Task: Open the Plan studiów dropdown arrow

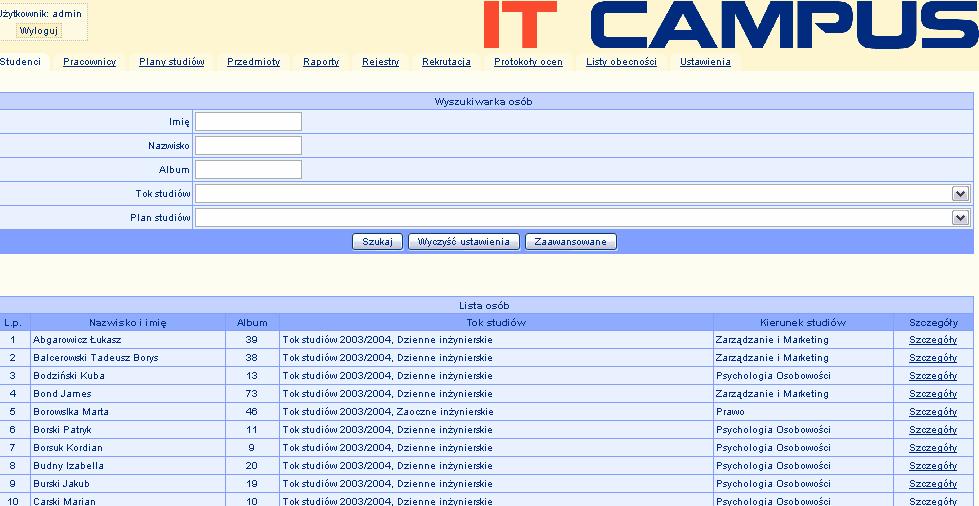Action: point(960,217)
